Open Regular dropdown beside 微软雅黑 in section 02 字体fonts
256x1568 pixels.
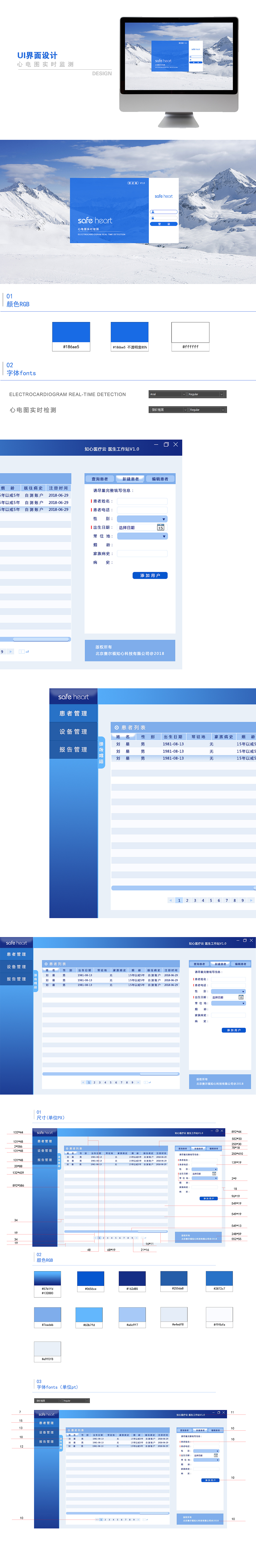(207, 410)
